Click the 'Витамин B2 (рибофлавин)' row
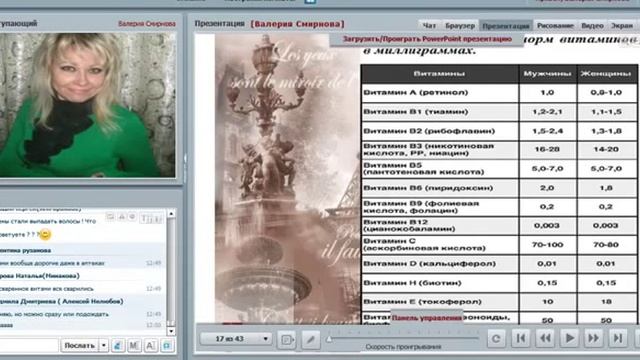 [499, 131]
